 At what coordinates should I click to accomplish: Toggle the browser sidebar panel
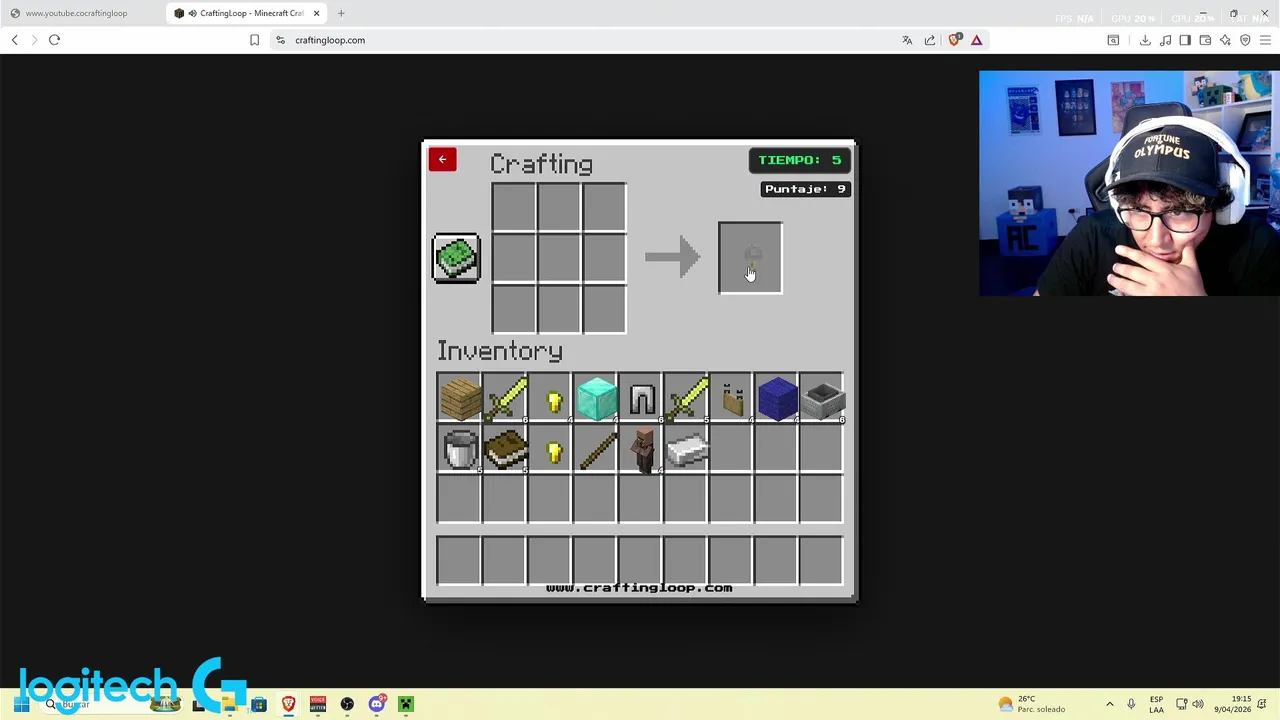click(x=1185, y=40)
